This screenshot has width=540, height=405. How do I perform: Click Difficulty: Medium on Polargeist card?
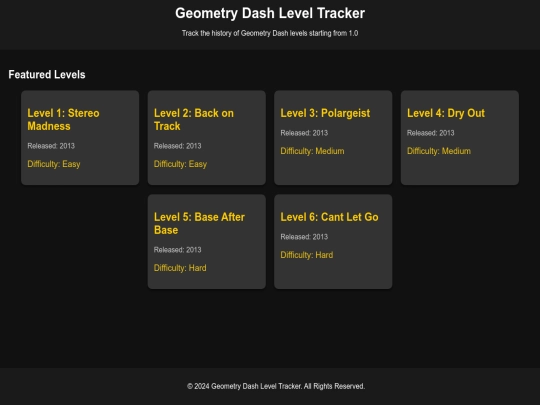pyautogui.click(x=312, y=151)
